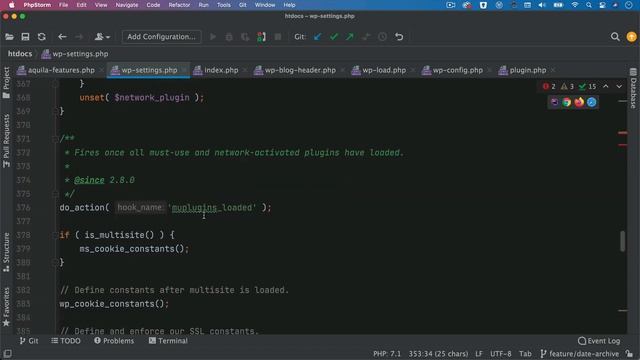Screen dimensions: 640x360
Task: Open the Project tool window
Action: (6, 83)
